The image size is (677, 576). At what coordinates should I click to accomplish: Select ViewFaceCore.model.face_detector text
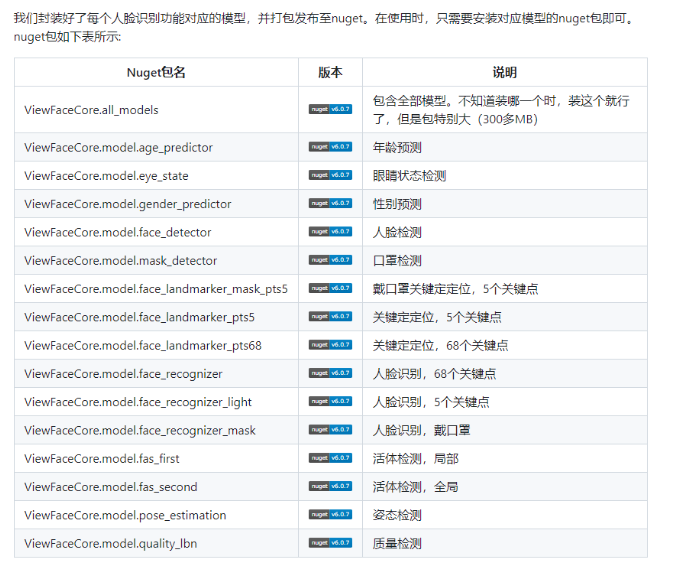pos(118,232)
